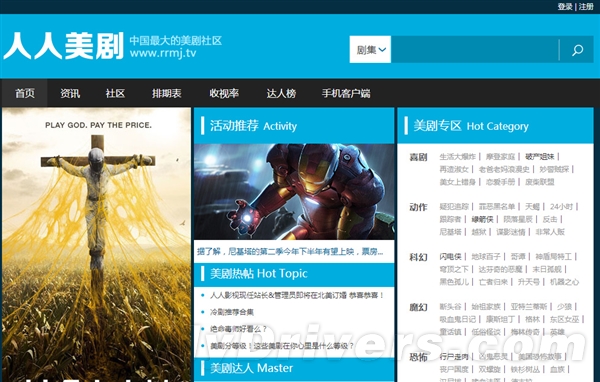Click the 活动推荐 Activity header
Image resolution: width=600 pixels, height=382 pixels.
click(253, 126)
